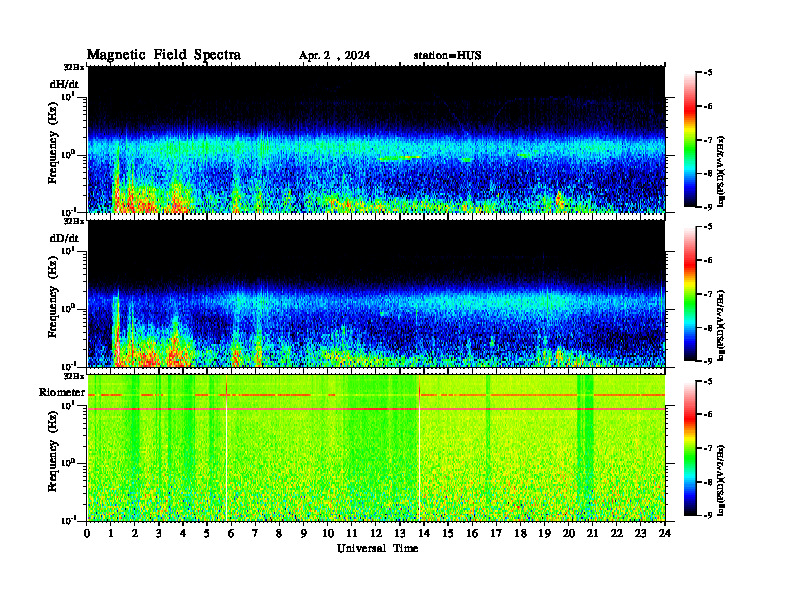Screen dimensions: 792x612
Task: Click the 'dH/dt' panel label
Action: click(x=64, y=84)
